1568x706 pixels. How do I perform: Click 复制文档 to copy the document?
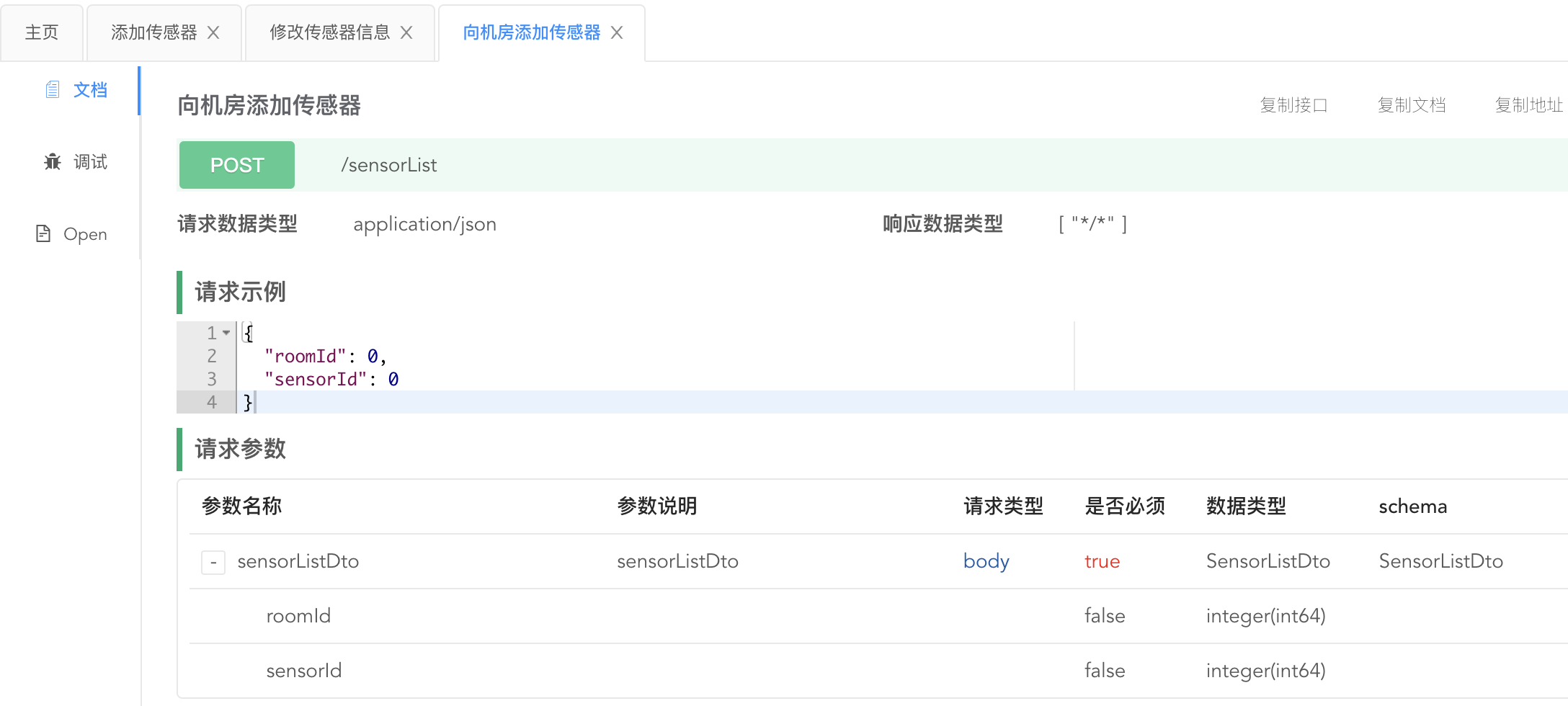(x=1412, y=105)
